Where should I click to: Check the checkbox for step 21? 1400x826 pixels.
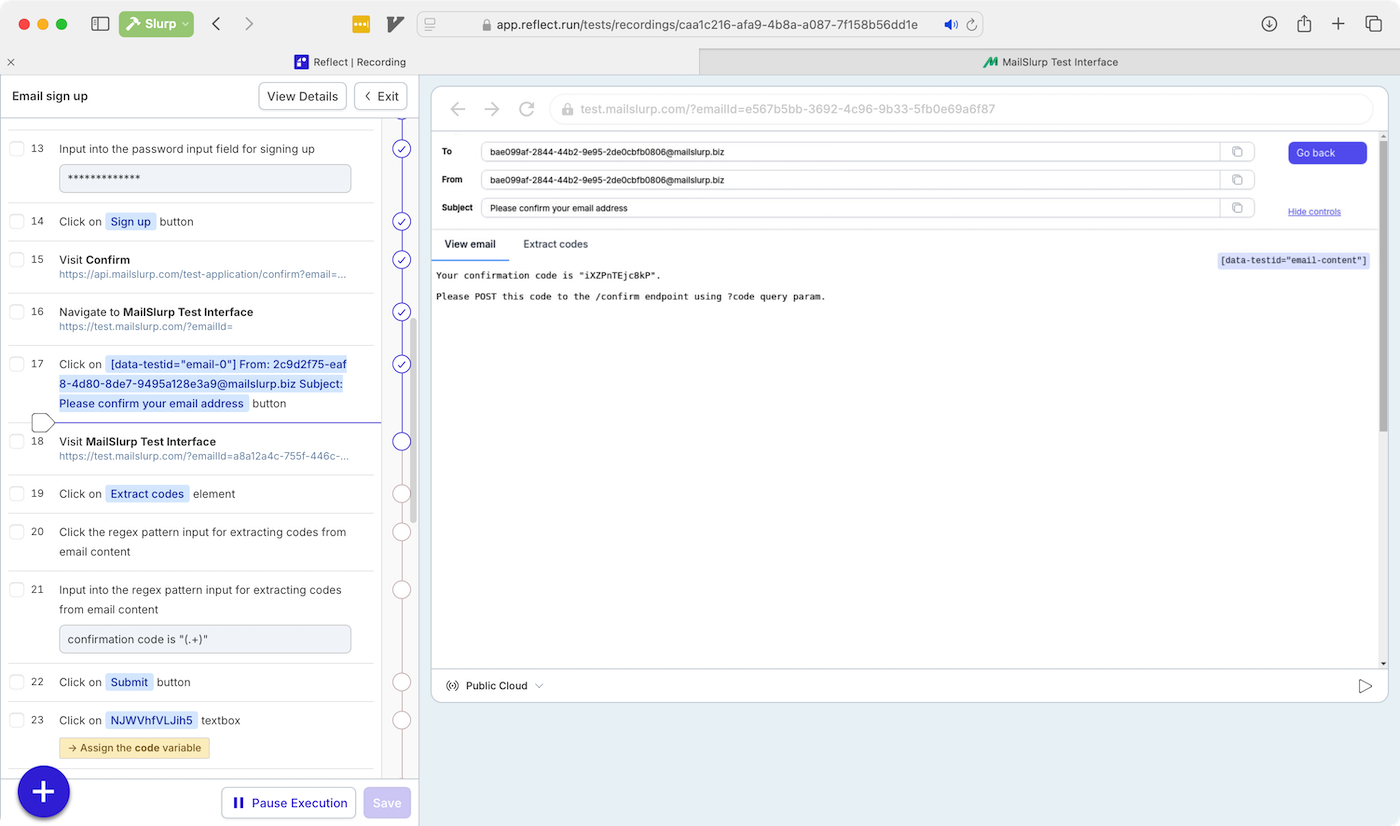coord(17,589)
